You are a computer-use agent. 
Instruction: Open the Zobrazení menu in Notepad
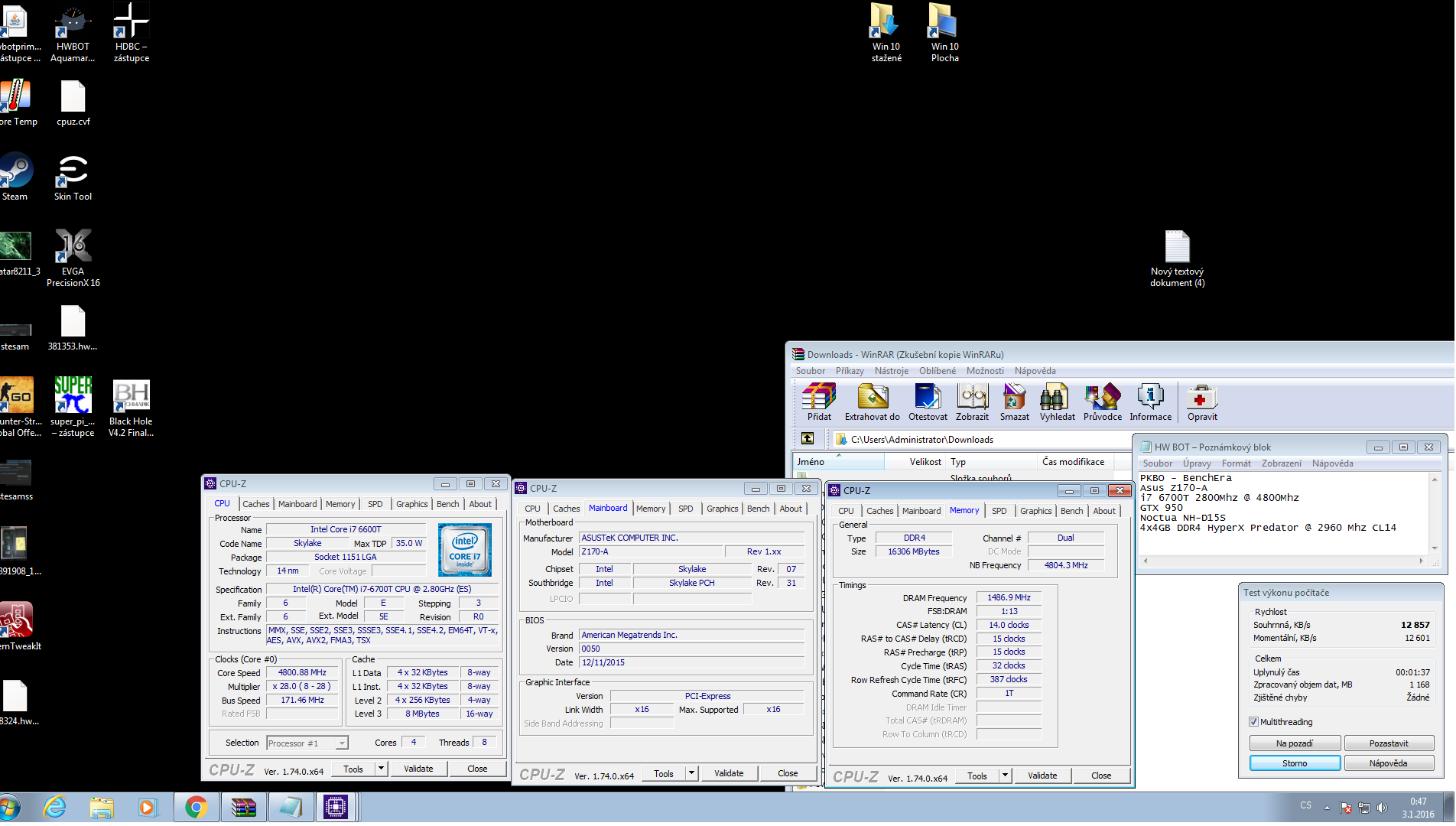tap(1281, 463)
